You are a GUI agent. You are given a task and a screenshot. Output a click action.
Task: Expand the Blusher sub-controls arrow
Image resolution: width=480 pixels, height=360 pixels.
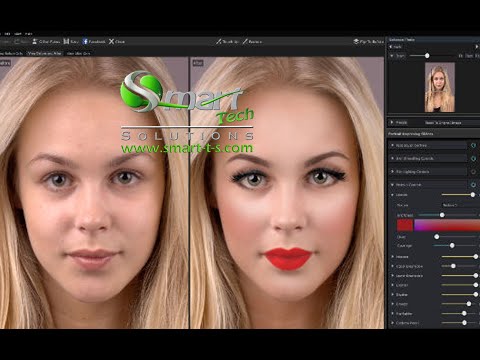[392, 295]
